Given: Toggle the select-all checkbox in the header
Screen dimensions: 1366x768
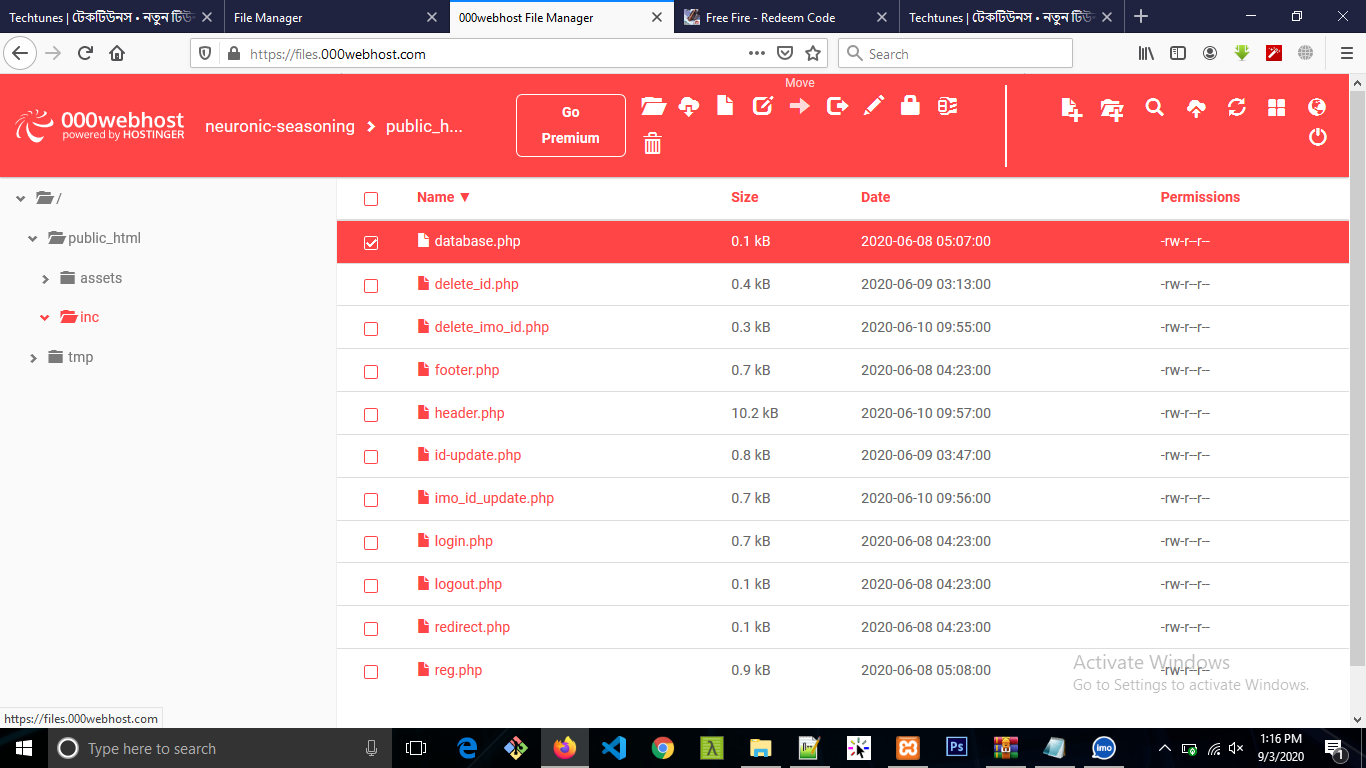Looking at the screenshot, I should point(371,199).
